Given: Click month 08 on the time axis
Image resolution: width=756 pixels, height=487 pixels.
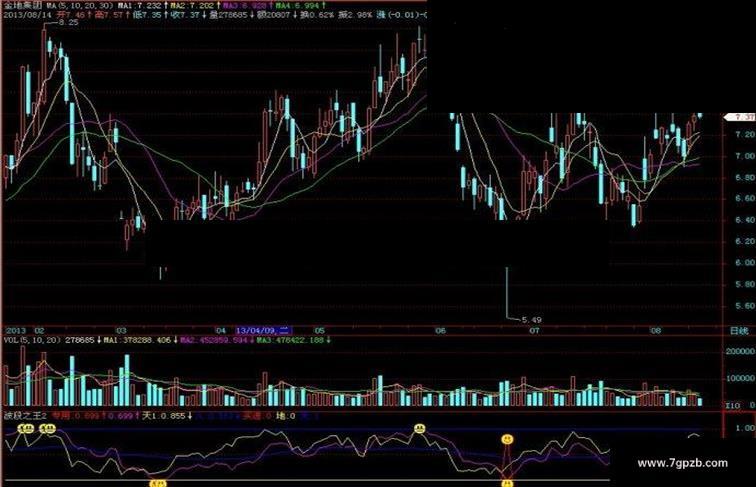Looking at the screenshot, I should 655,330.
